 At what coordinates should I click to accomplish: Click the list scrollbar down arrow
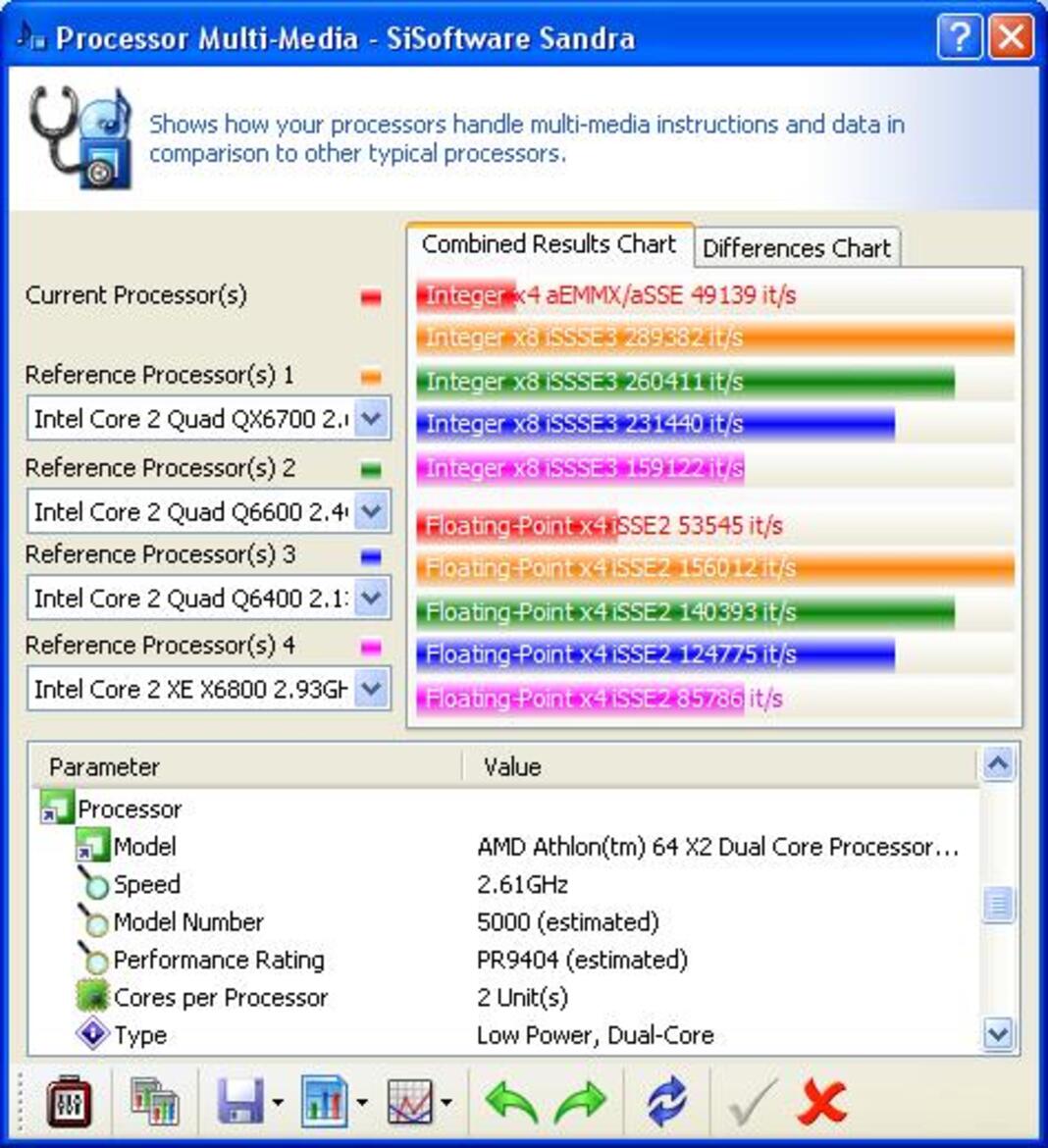click(998, 1034)
